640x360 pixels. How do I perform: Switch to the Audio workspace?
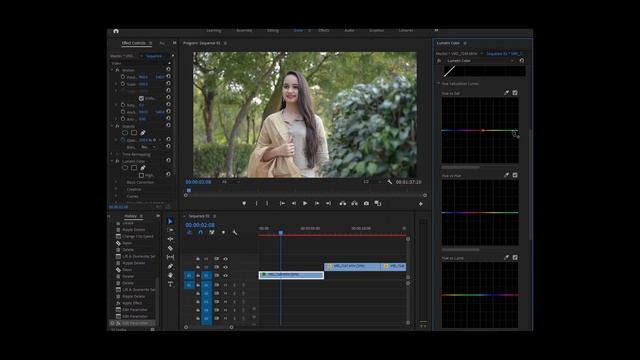pyautogui.click(x=349, y=31)
